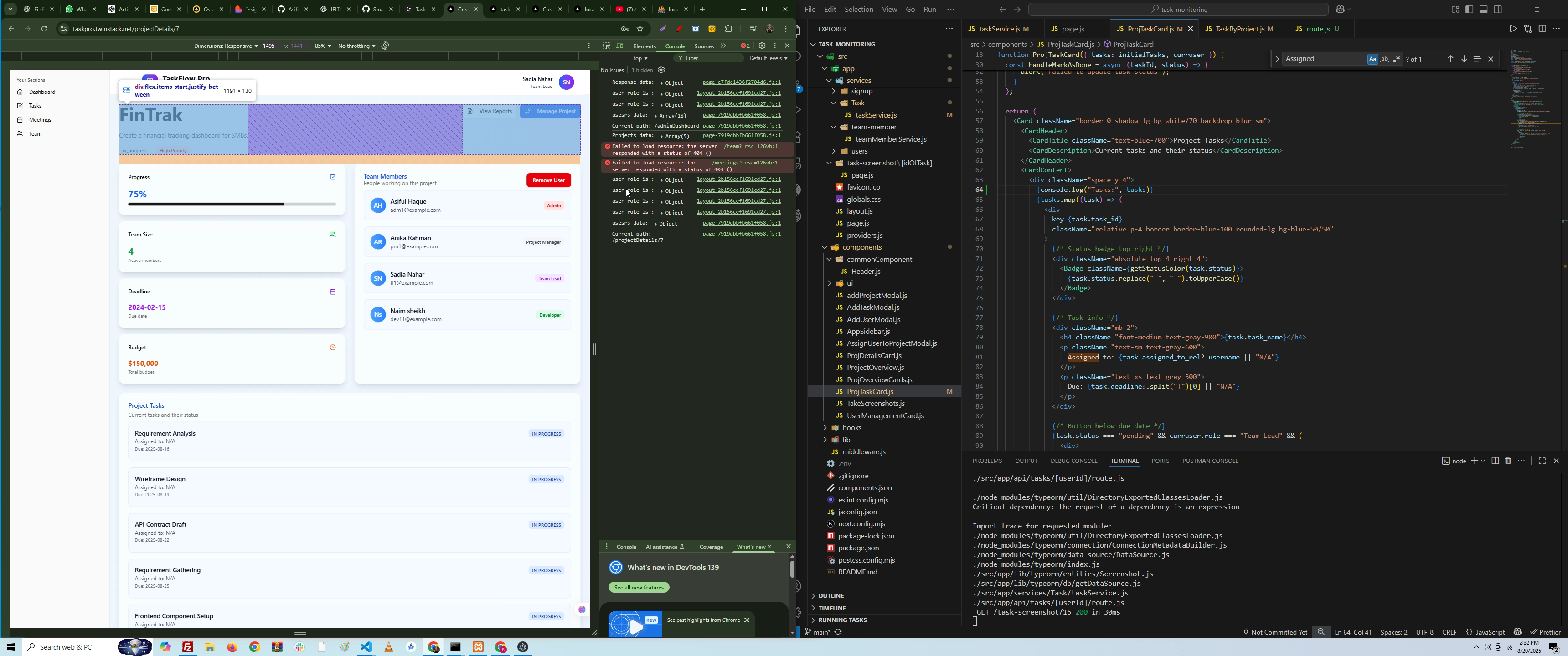Viewport: 1568px width, 656px height.
Task: Kill the terminal with the trash icon
Action: (x=1508, y=461)
